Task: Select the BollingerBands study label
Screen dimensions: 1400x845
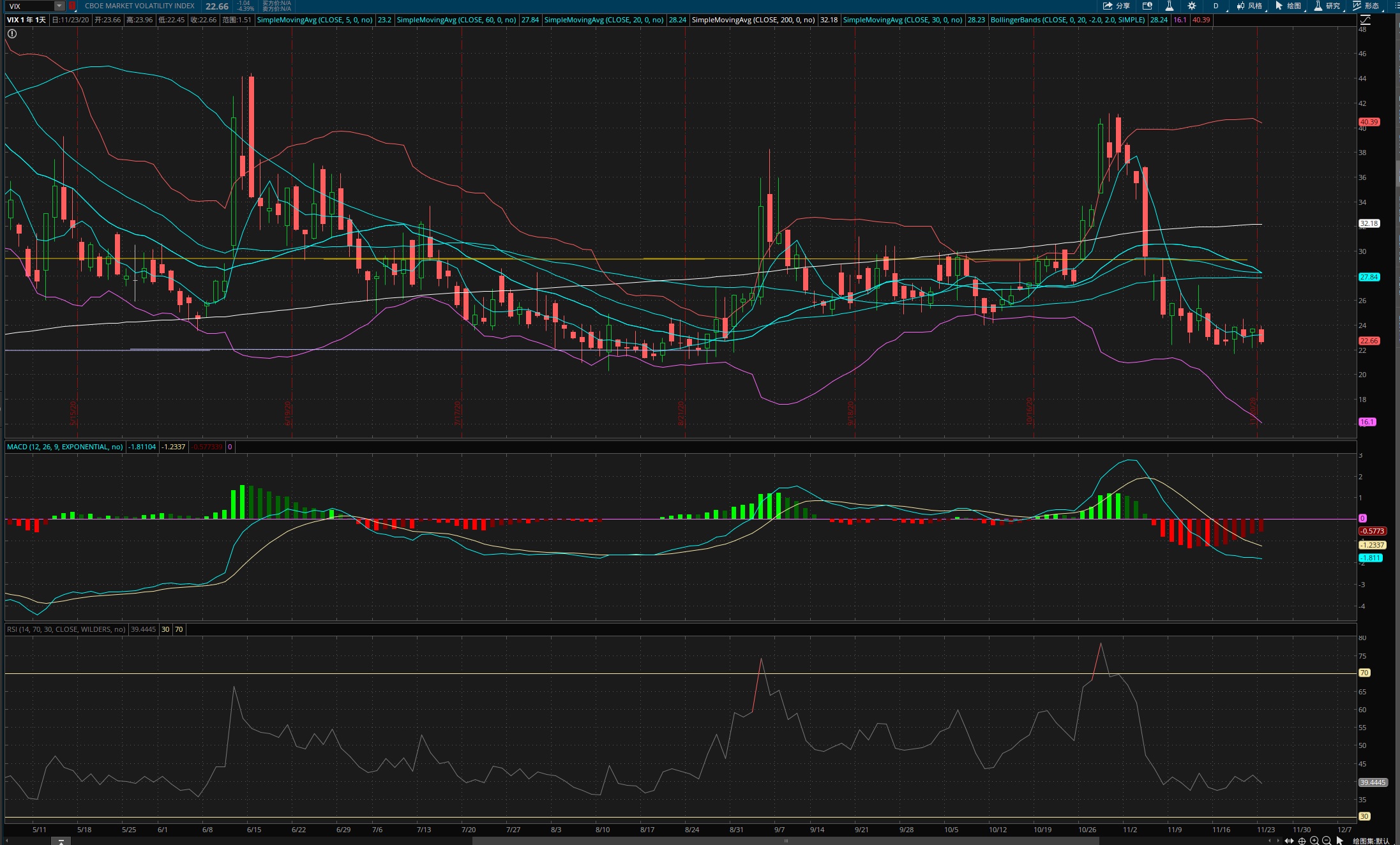Action: [1067, 20]
